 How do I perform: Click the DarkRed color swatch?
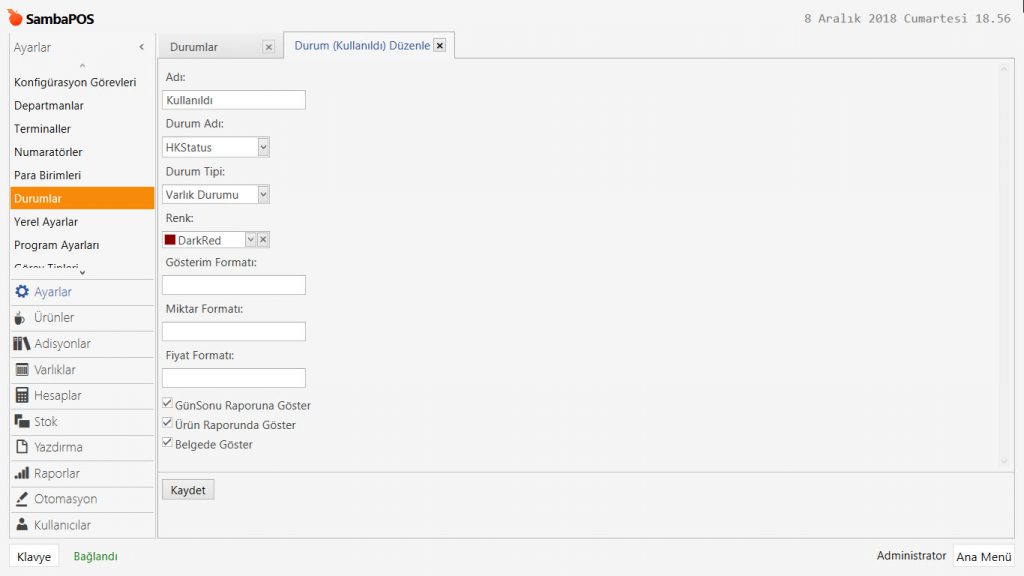coord(170,240)
